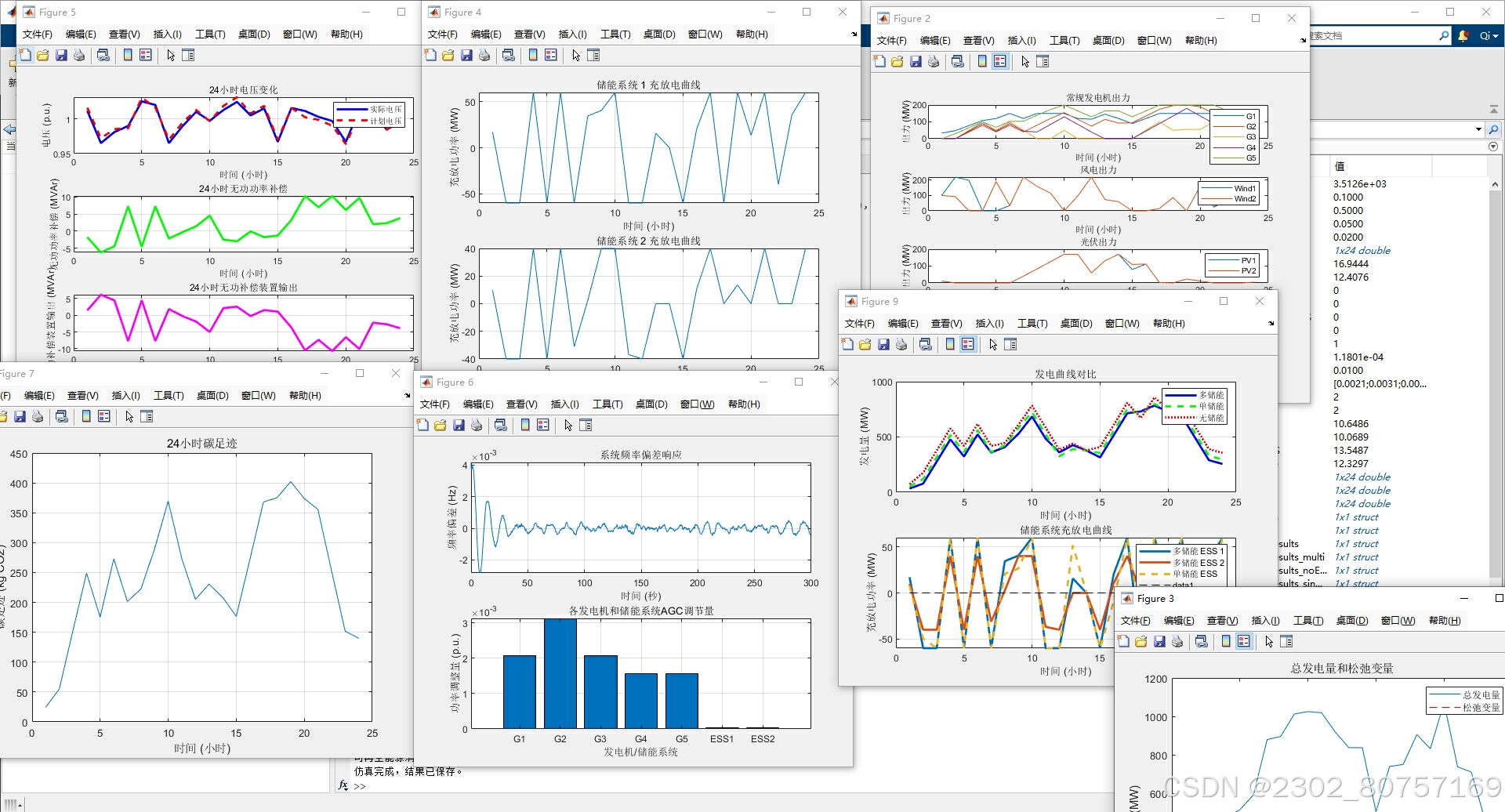Screen dimensions: 1505x812
Task: Click New Figure icon in Figure 5
Action: [25, 55]
